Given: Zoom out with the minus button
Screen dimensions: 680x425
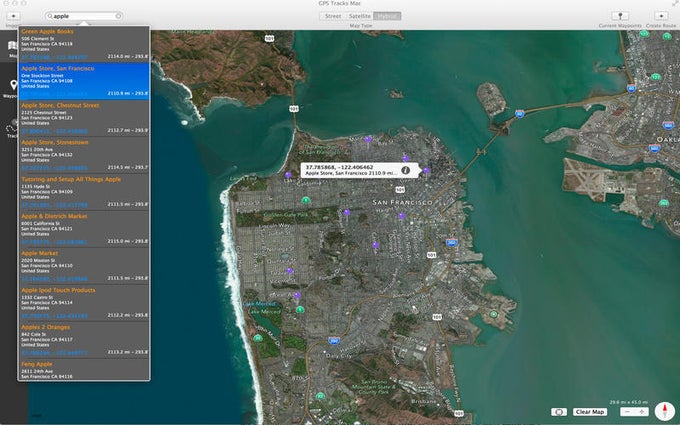Looking at the screenshot, I should point(627,412).
